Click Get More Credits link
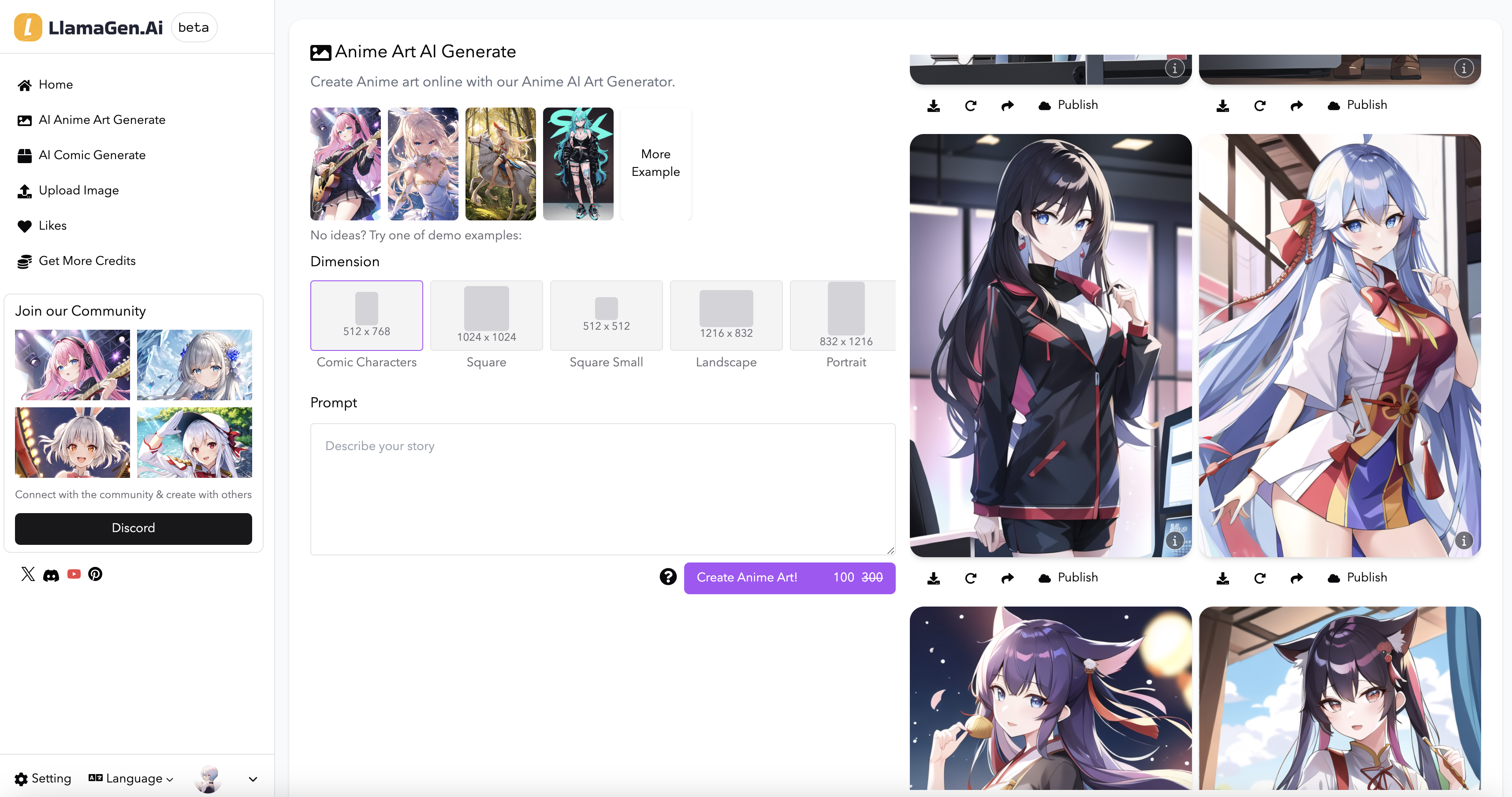This screenshot has width=1512, height=797. click(x=87, y=261)
